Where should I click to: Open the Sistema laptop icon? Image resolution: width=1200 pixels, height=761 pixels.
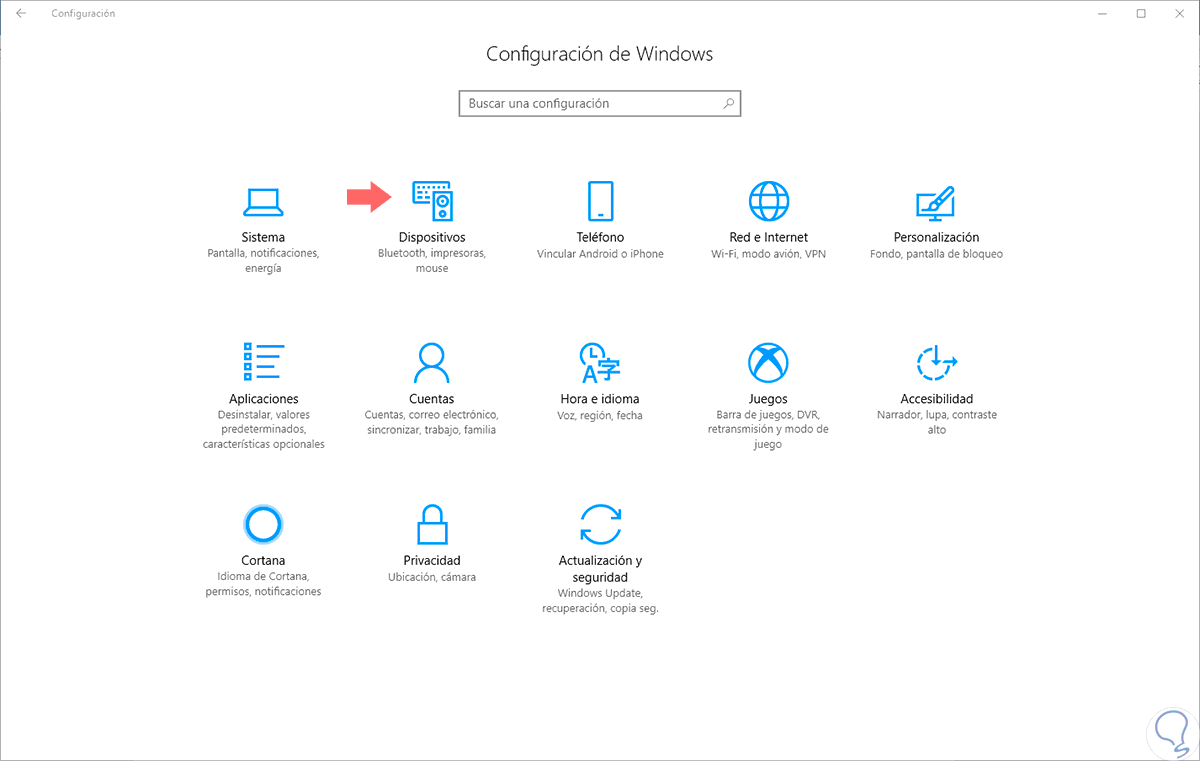[263, 202]
